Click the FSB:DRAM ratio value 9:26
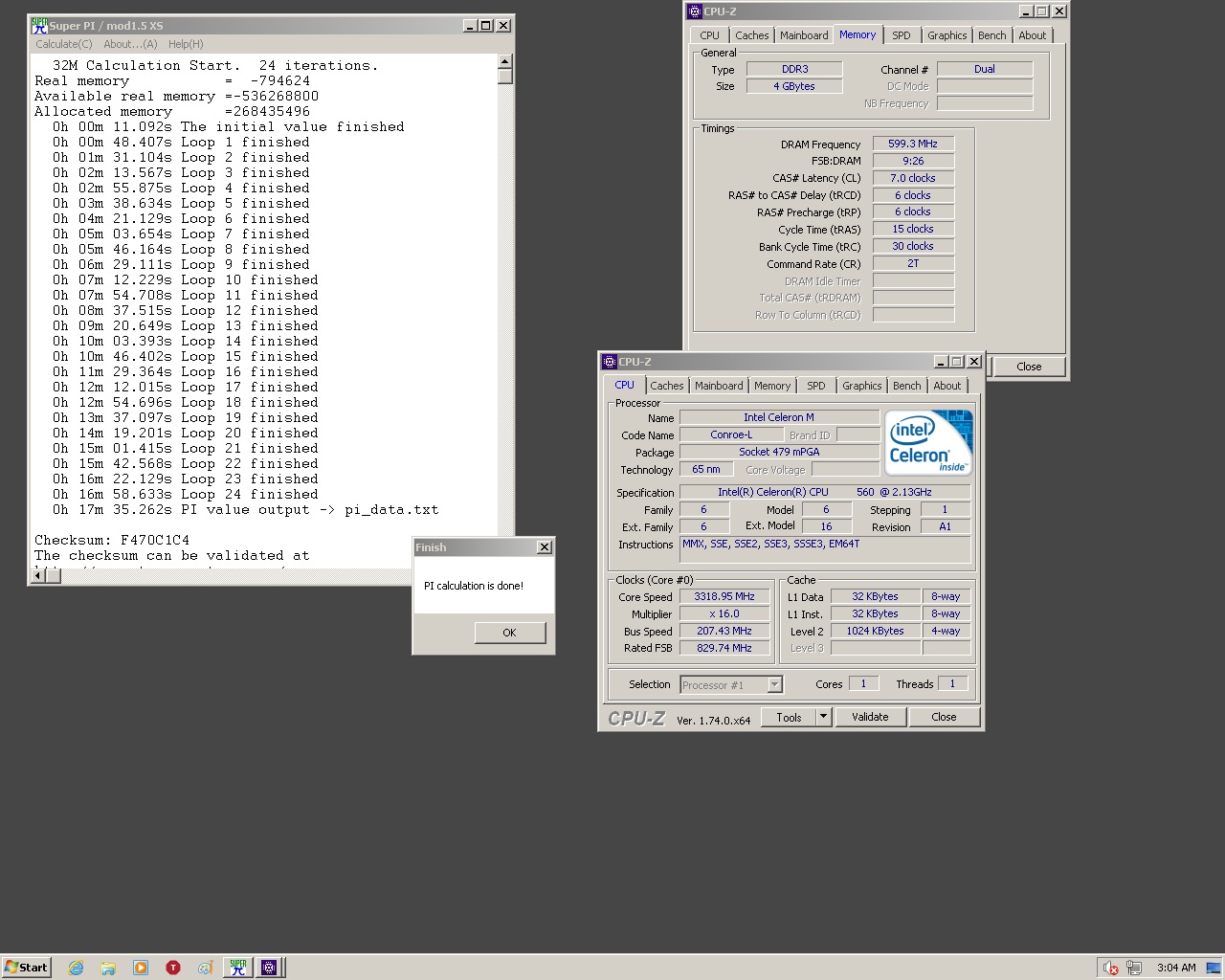Screen dimensions: 1225x980 tap(913, 161)
